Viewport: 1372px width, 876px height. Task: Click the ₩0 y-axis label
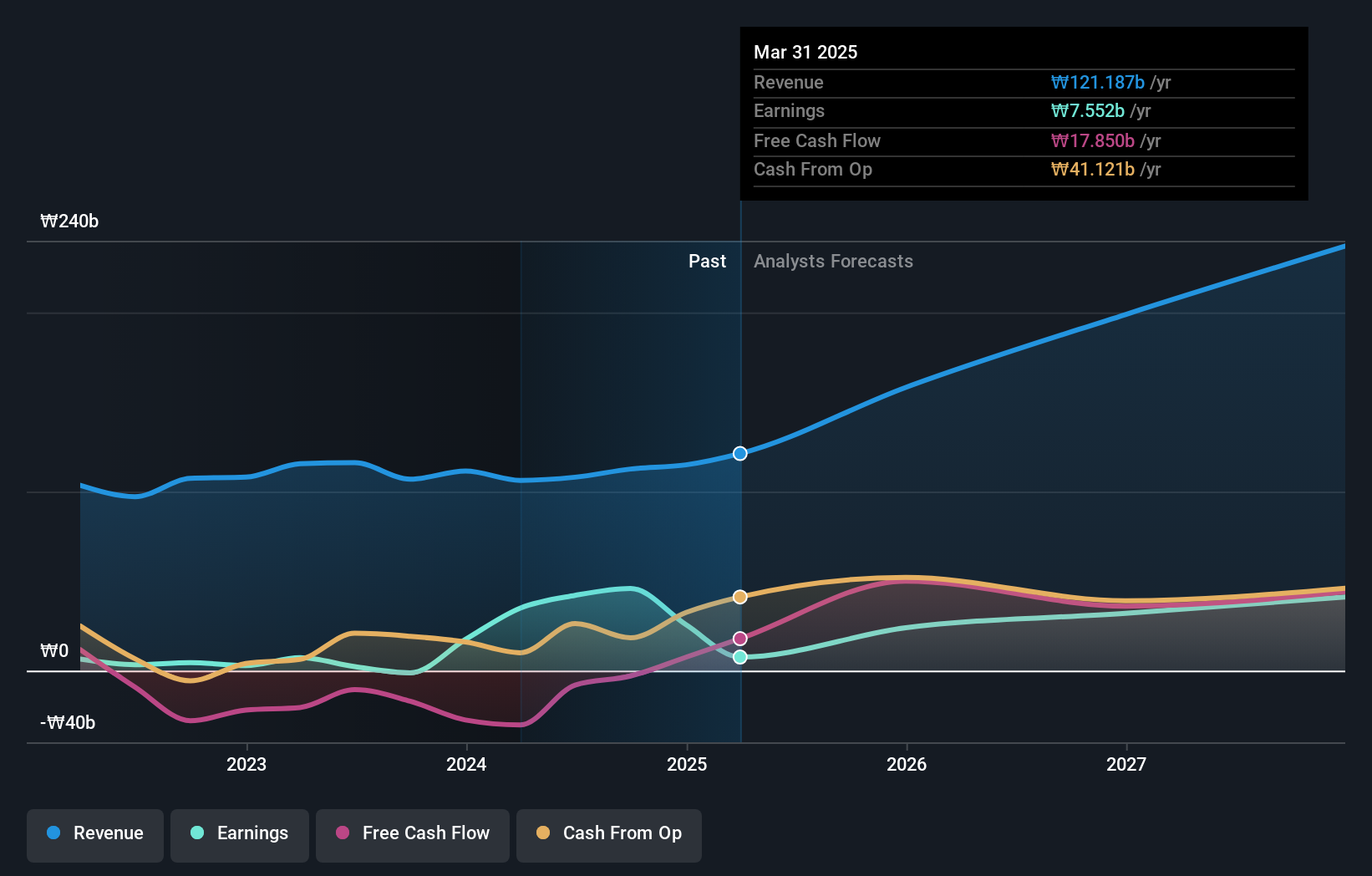point(54,651)
